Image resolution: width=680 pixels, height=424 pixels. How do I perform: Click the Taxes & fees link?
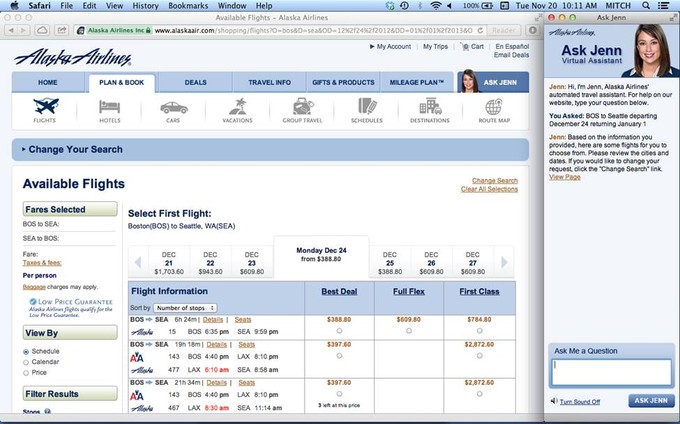[x=42, y=263]
